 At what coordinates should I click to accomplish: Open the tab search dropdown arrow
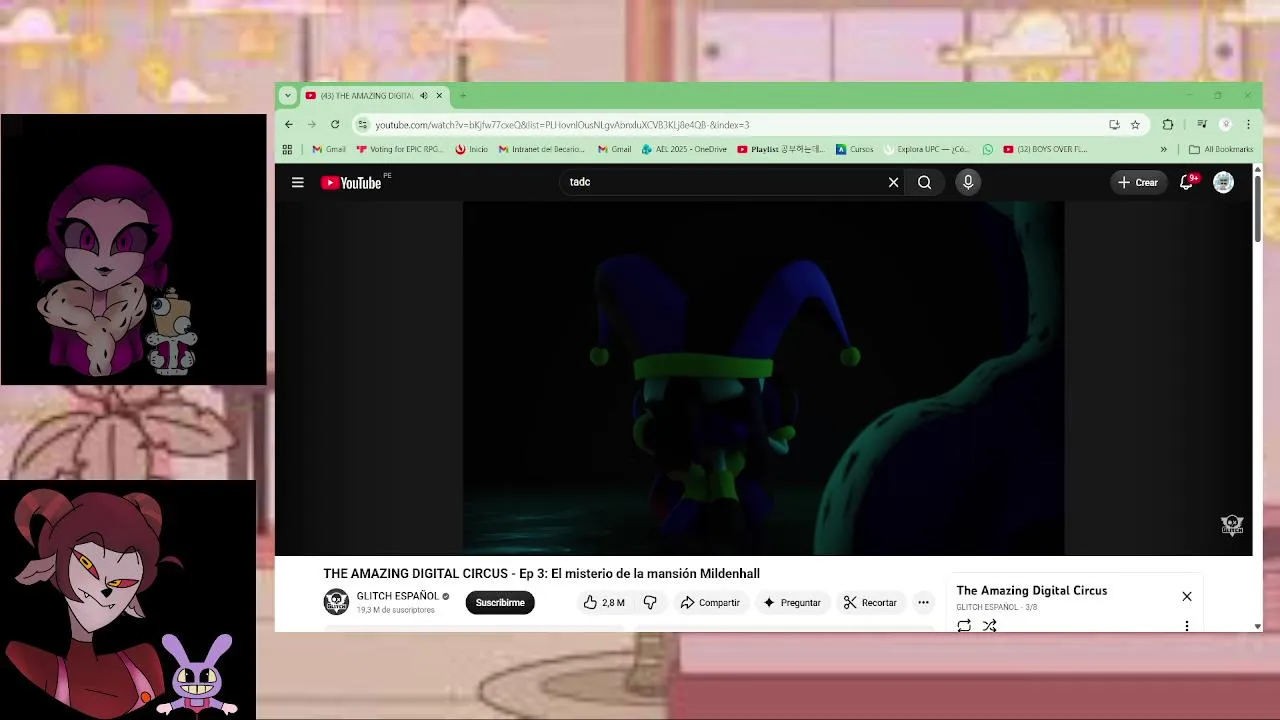point(287,96)
